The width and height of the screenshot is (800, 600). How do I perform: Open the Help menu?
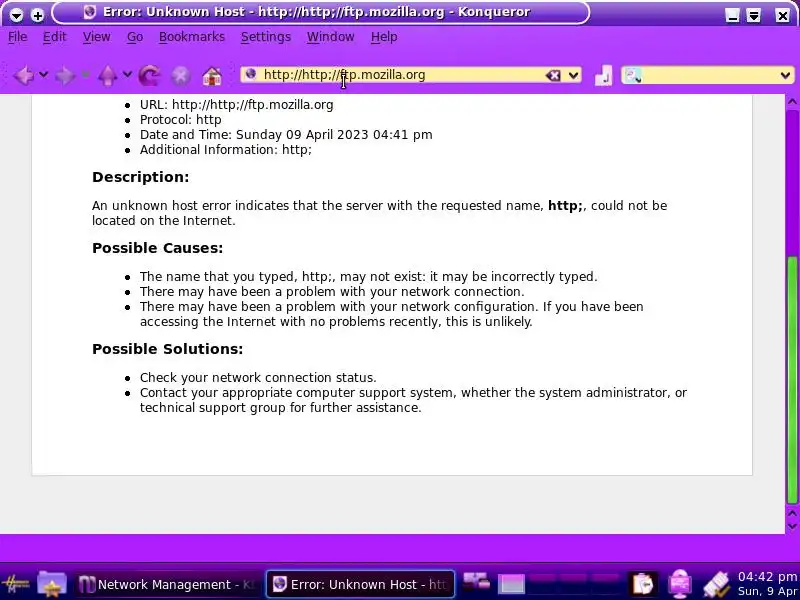[x=384, y=37]
